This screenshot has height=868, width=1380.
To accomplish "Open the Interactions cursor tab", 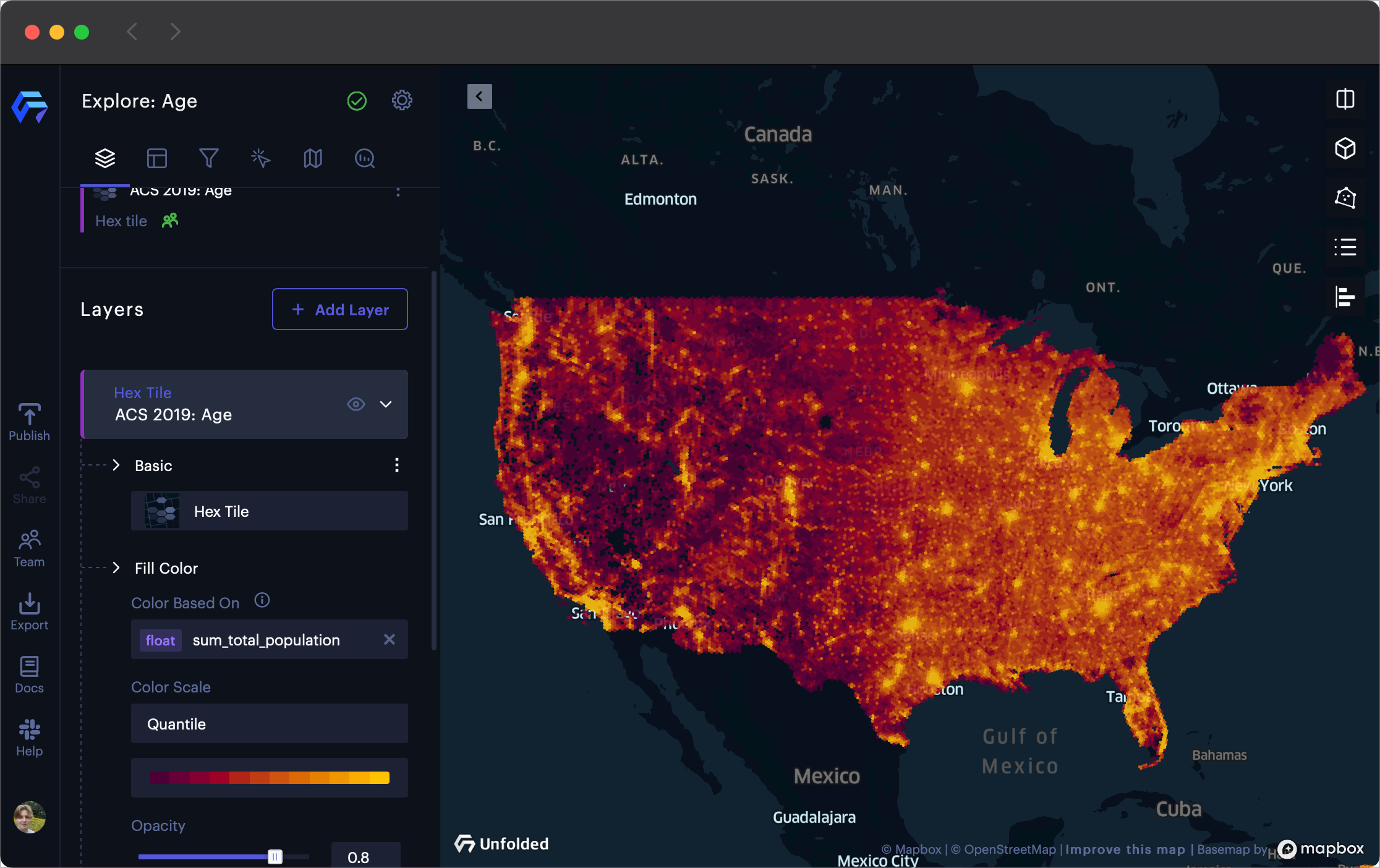I will 260,158.
